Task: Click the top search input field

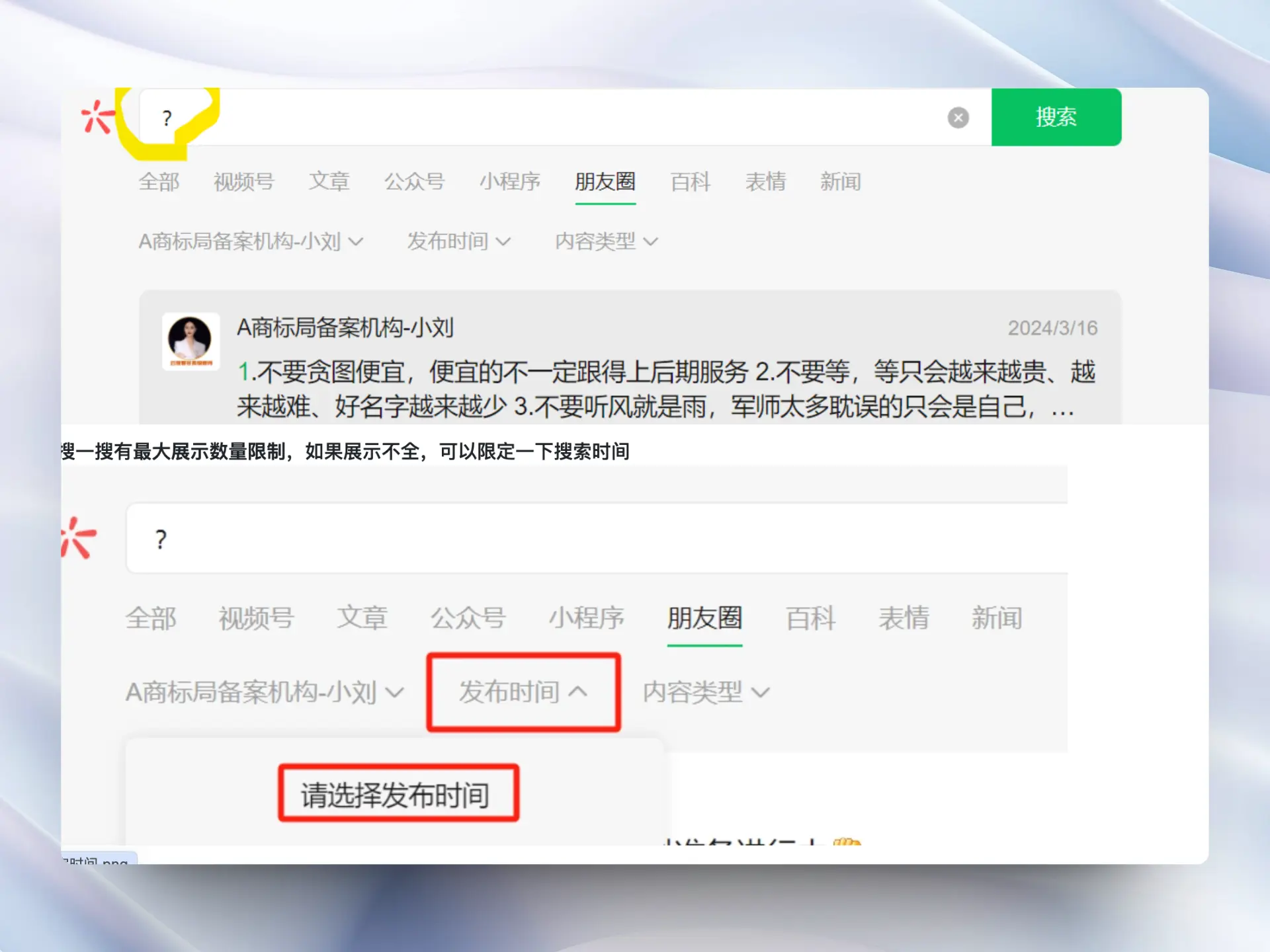Action: [x=529, y=118]
